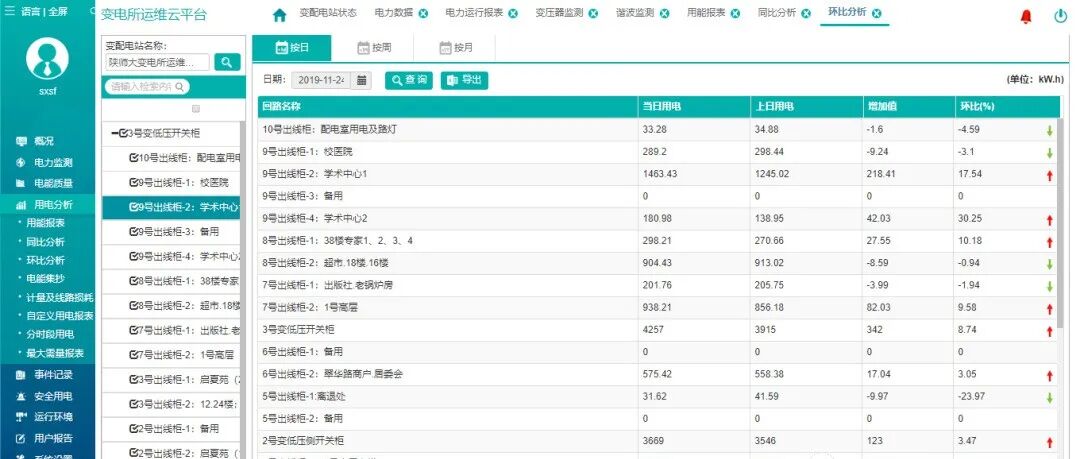Switch to the 按月 tab
Image resolution: width=1080 pixels, height=459 pixels.
click(456, 48)
